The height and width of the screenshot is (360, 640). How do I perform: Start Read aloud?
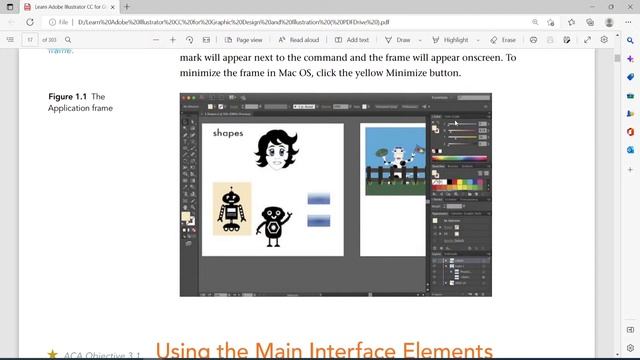tap(299, 40)
